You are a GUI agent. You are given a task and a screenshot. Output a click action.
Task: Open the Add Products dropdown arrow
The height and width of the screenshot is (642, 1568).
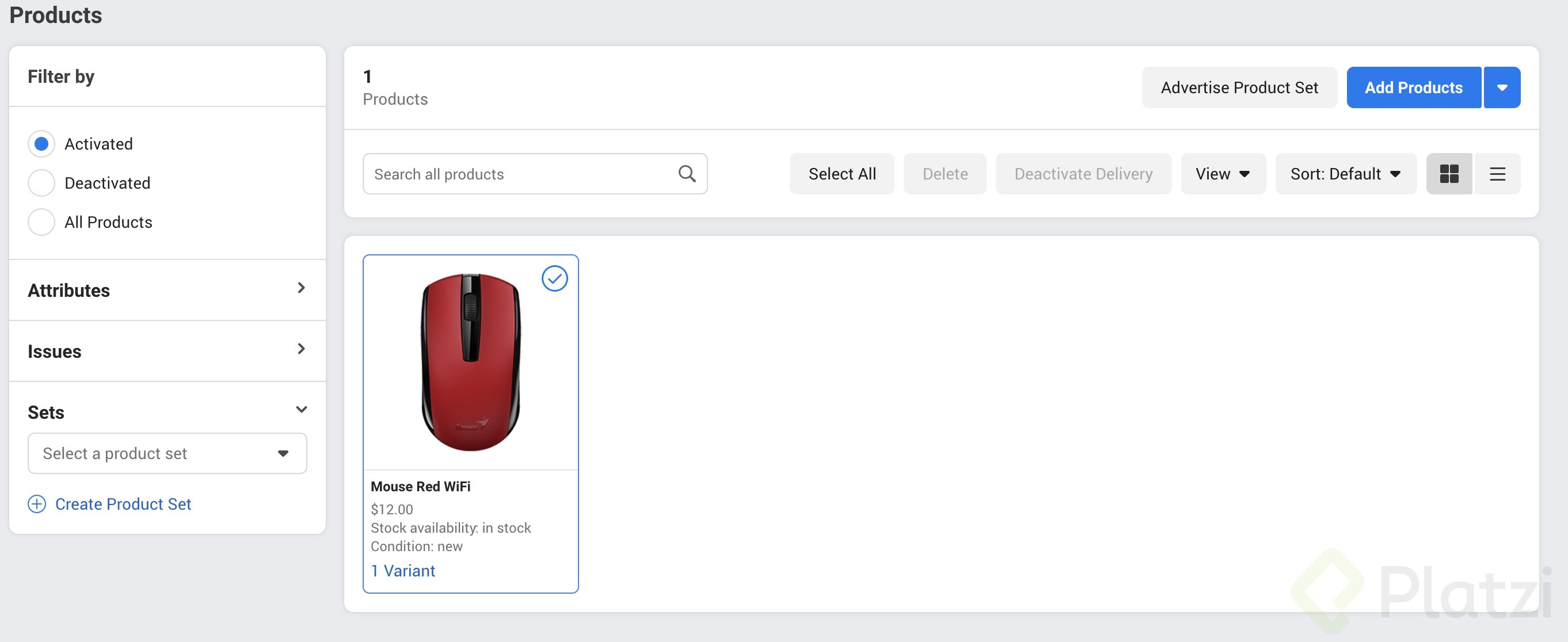click(1502, 87)
